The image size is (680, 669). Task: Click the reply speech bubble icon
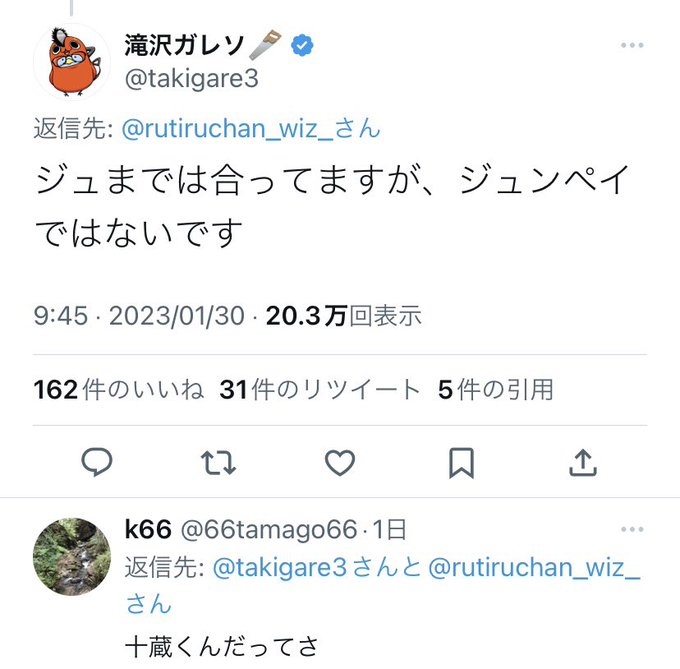pyautogui.click(x=97, y=461)
